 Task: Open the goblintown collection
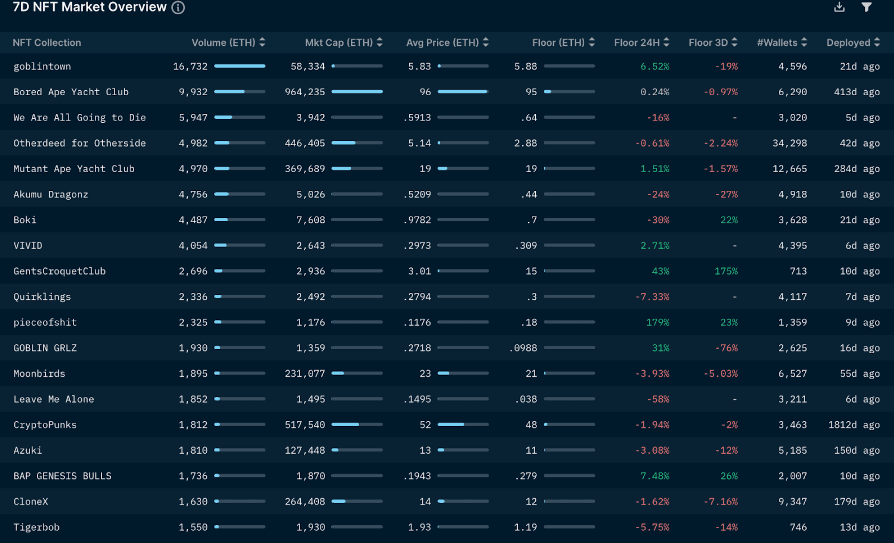click(42, 67)
